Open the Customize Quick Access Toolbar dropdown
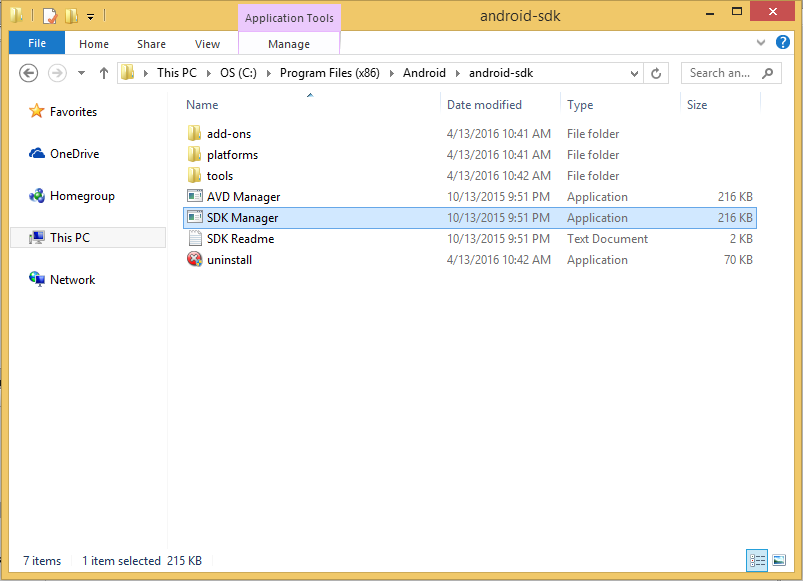The image size is (803, 581). pyautogui.click(x=90, y=15)
